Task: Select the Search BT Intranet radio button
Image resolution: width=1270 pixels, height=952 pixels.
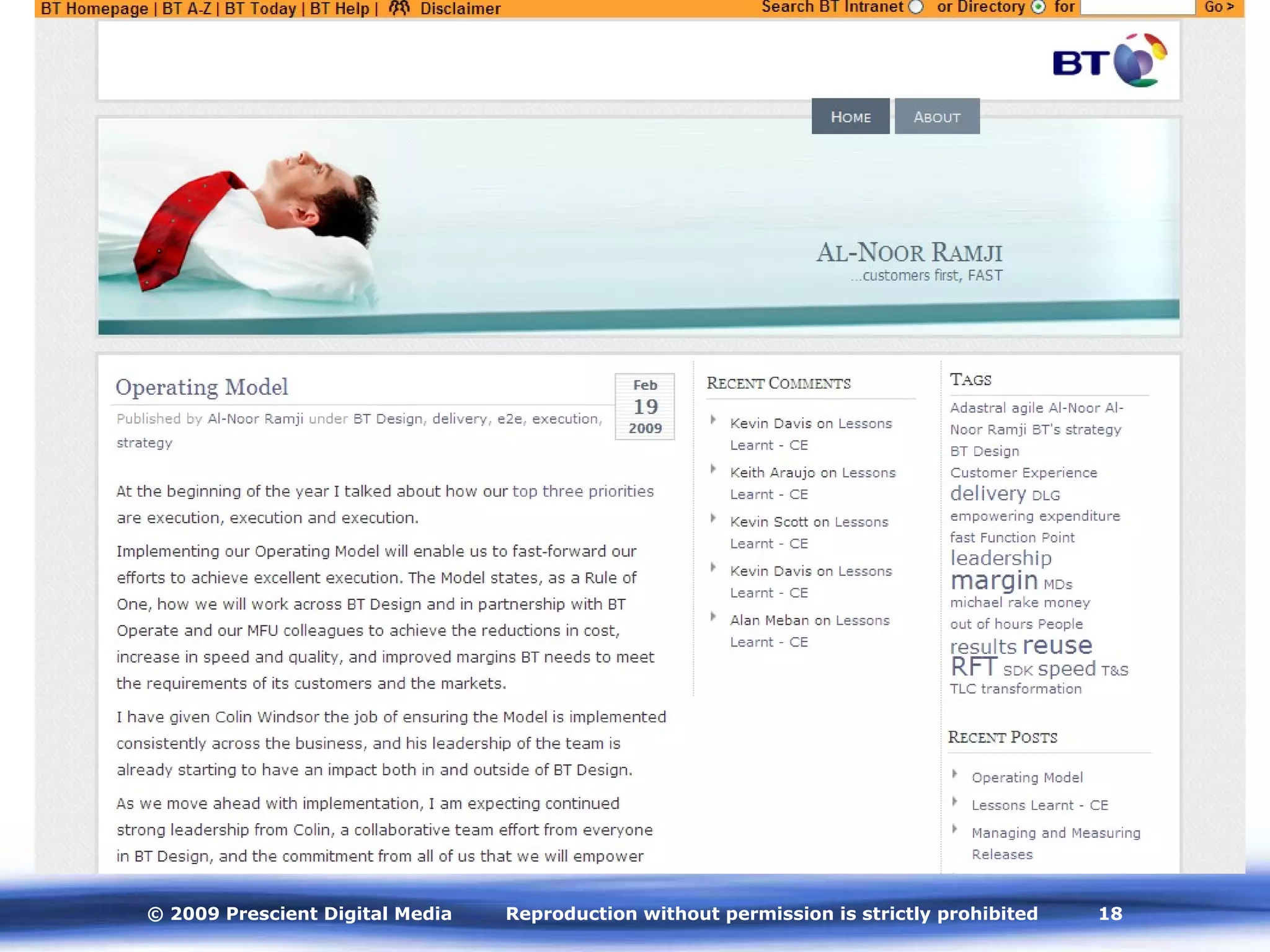Action: click(916, 7)
